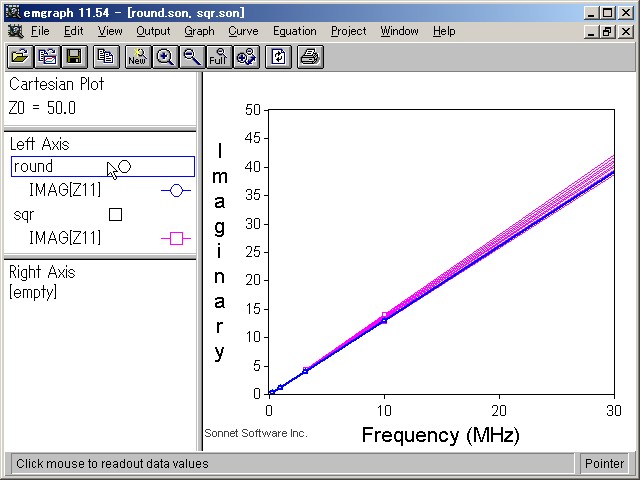Screen dimensions: 640x480
Task: Click the Zoom Out magnifier icon
Action: pos(191,57)
